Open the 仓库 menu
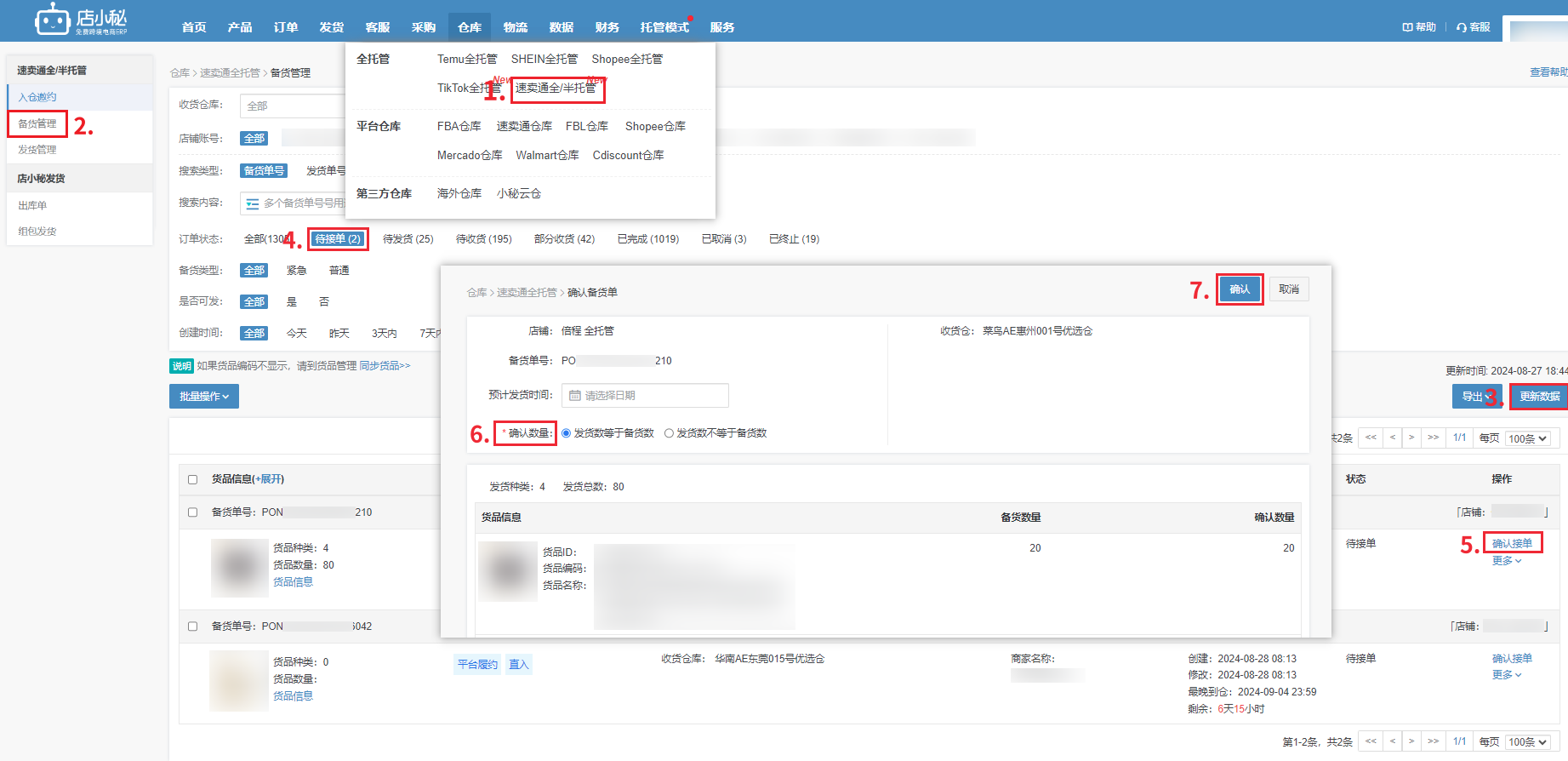 coord(470,27)
